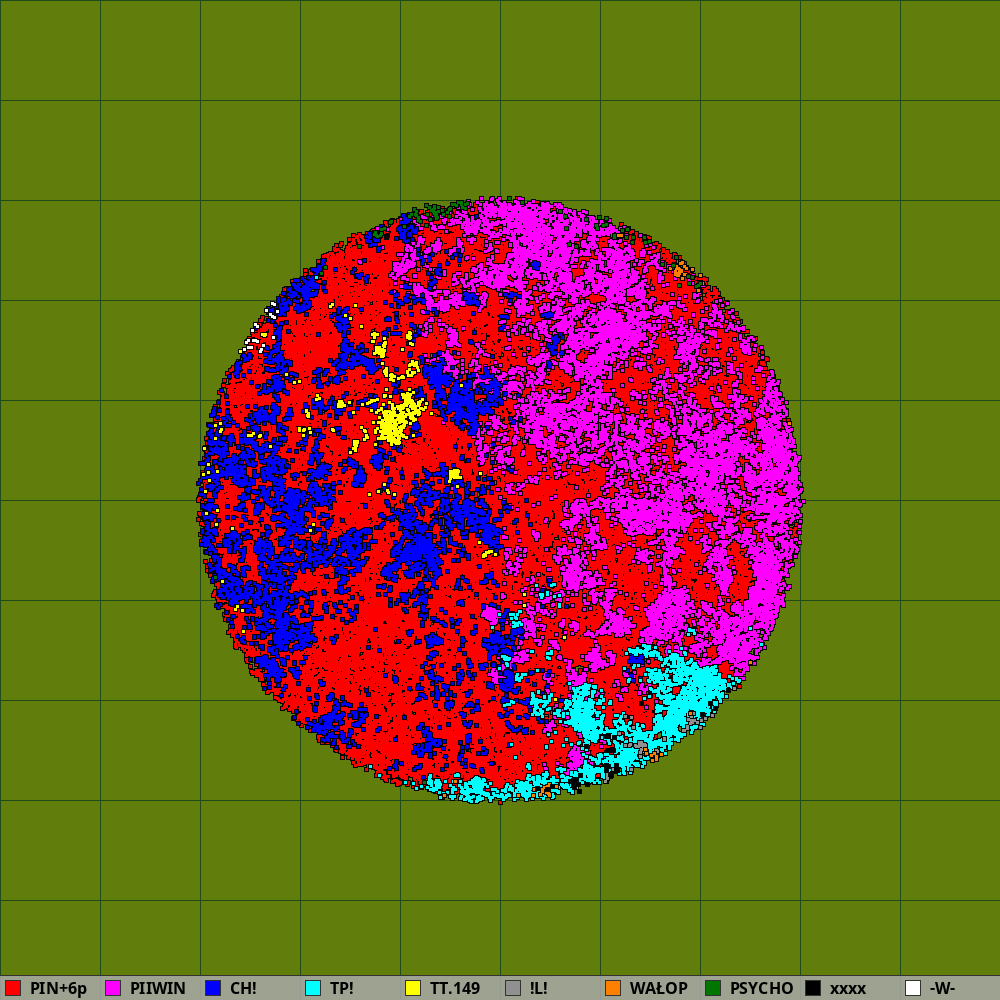Select the !L! legend label
1000x1000 pixels.
(538, 989)
